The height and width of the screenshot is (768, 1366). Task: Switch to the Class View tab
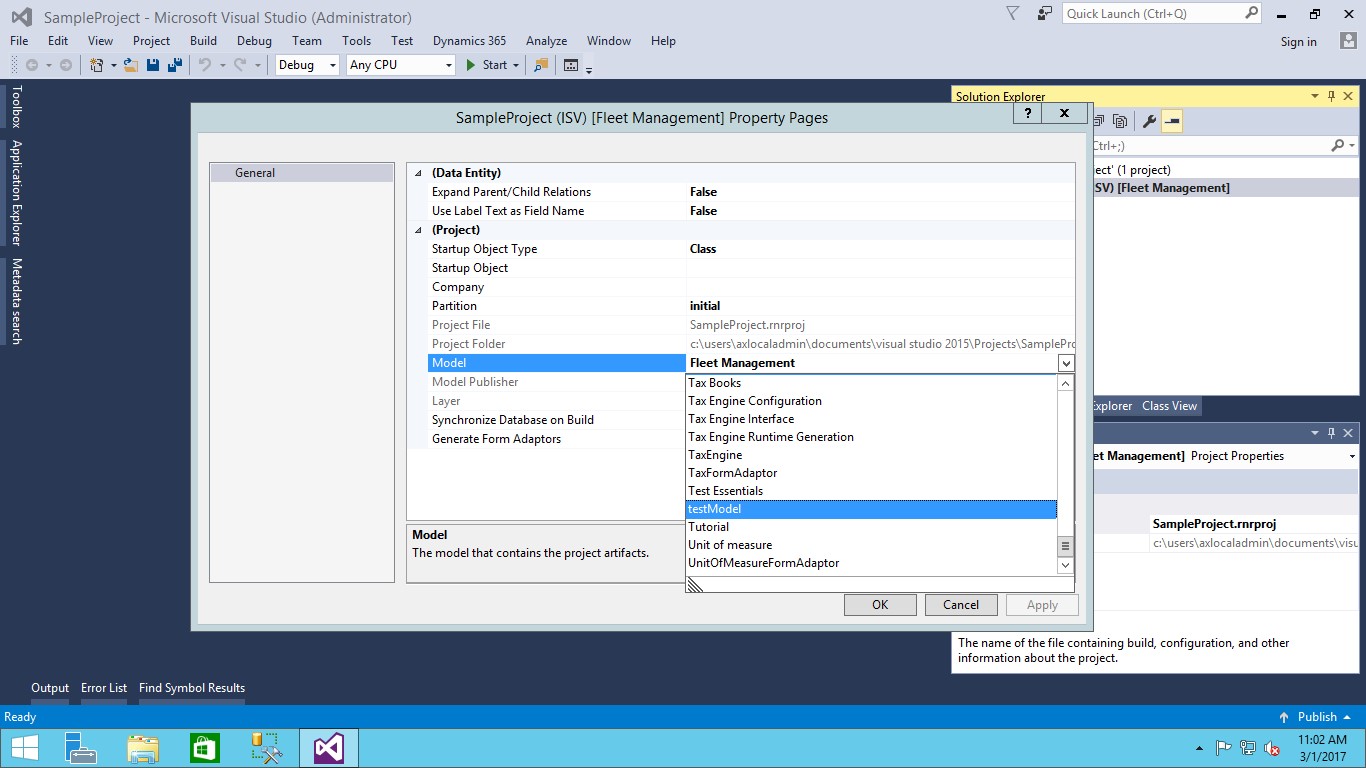[1169, 406]
